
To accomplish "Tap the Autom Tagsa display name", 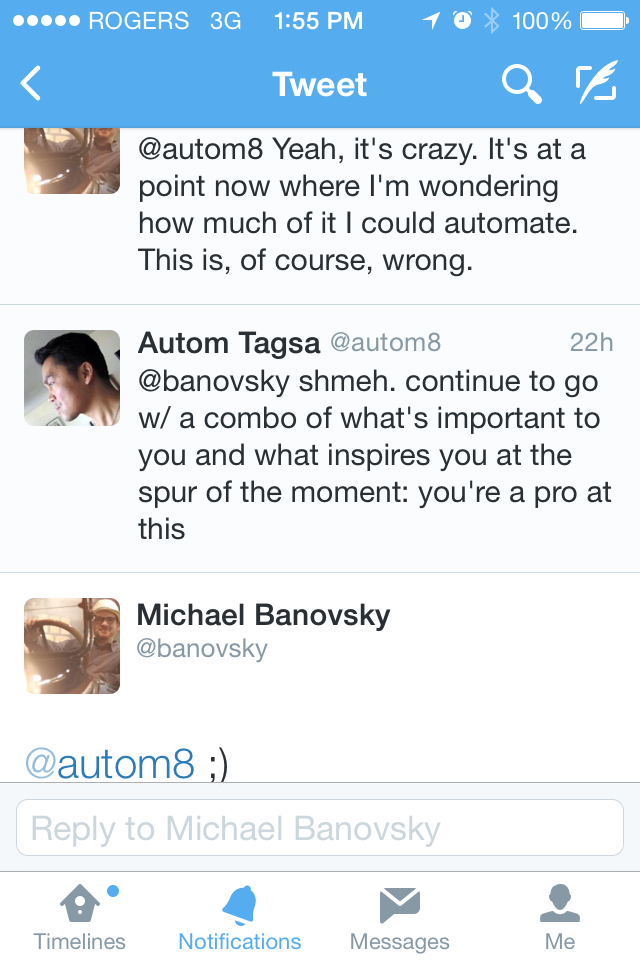I will [x=229, y=343].
